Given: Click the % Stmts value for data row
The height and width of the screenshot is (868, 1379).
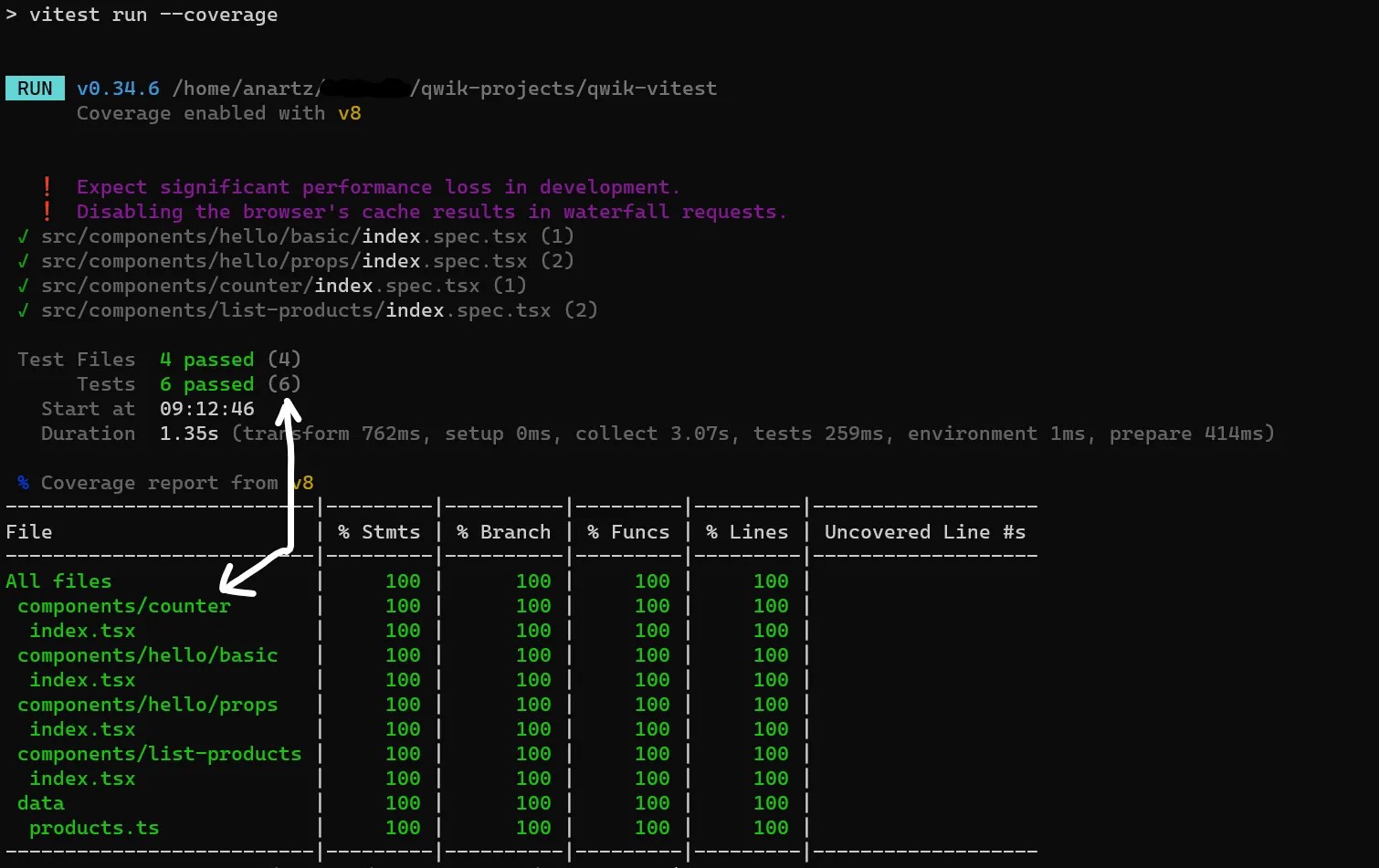Looking at the screenshot, I should coord(403,803).
